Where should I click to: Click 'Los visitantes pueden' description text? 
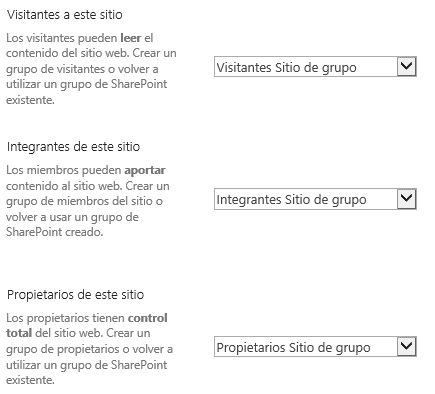62,38
